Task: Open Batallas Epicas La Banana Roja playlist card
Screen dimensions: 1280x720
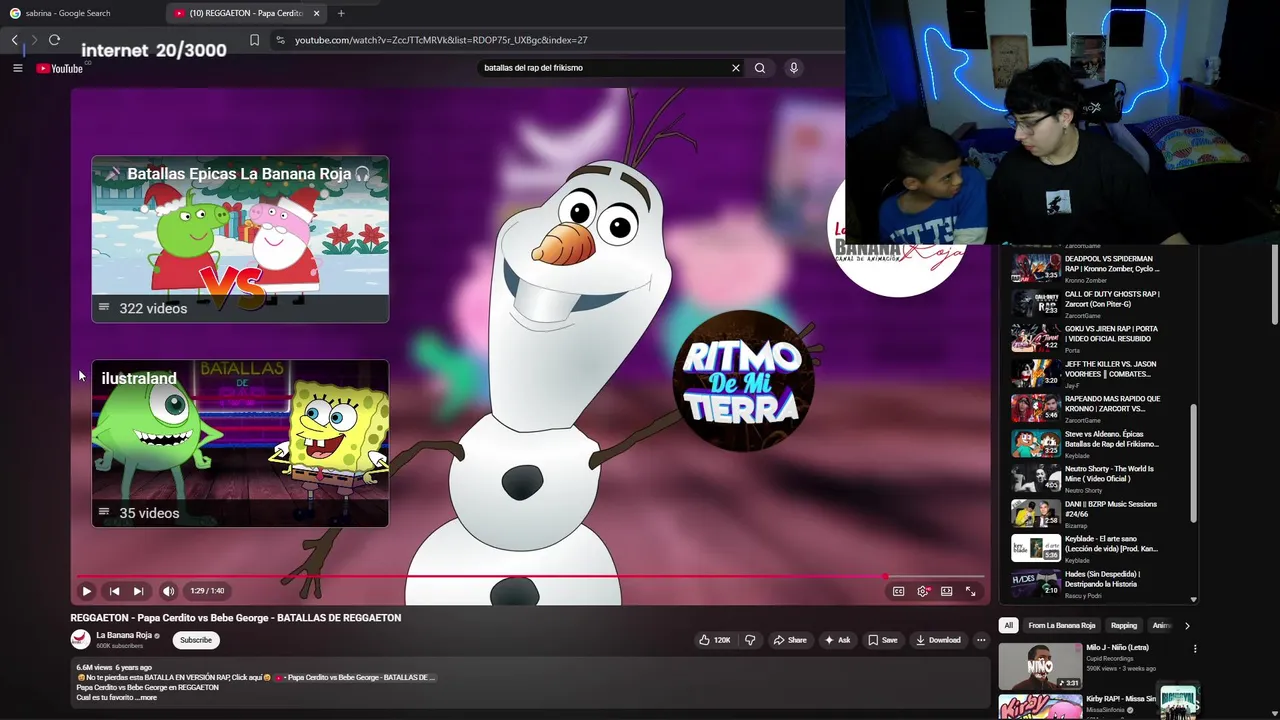Action: (240, 239)
